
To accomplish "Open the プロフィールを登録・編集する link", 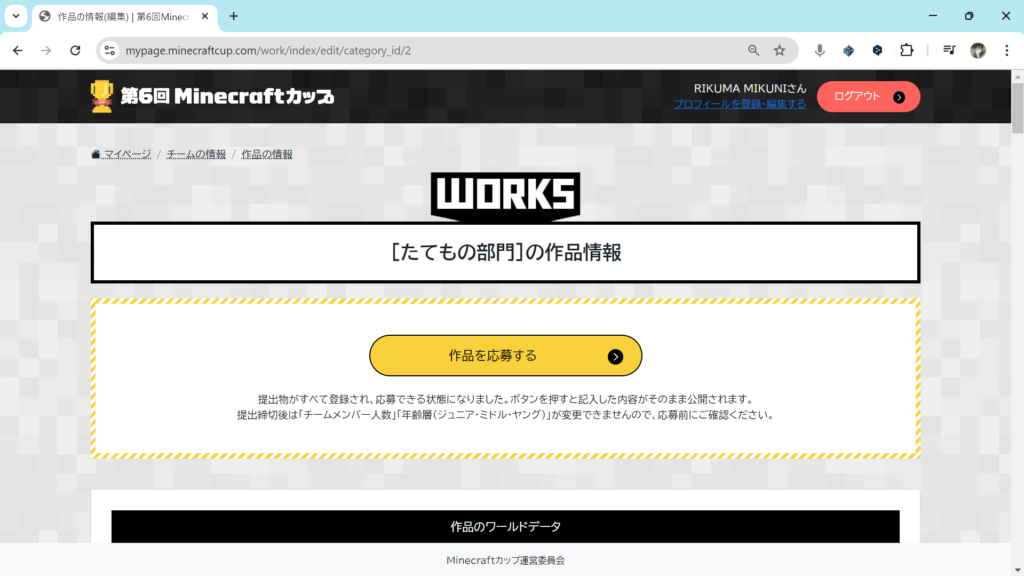I will pos(739,104).
